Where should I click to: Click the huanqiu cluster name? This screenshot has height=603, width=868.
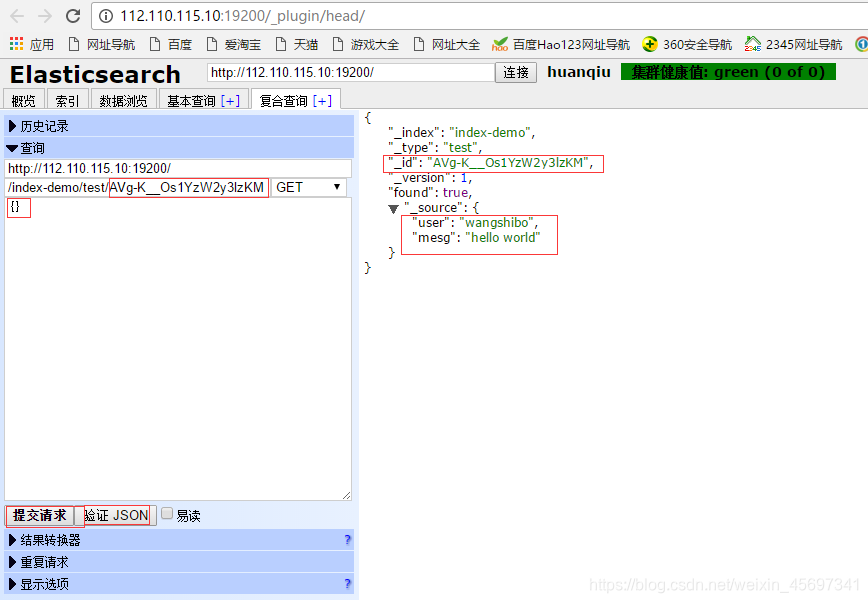pyautogui.click(x=578, y=73)
